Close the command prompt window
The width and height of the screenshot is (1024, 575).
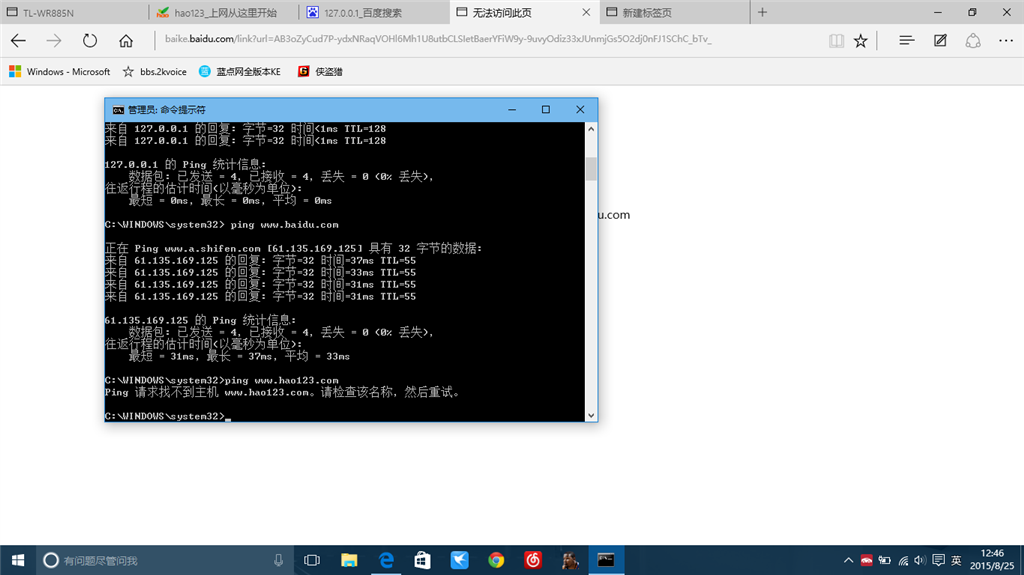click(580, 110)
